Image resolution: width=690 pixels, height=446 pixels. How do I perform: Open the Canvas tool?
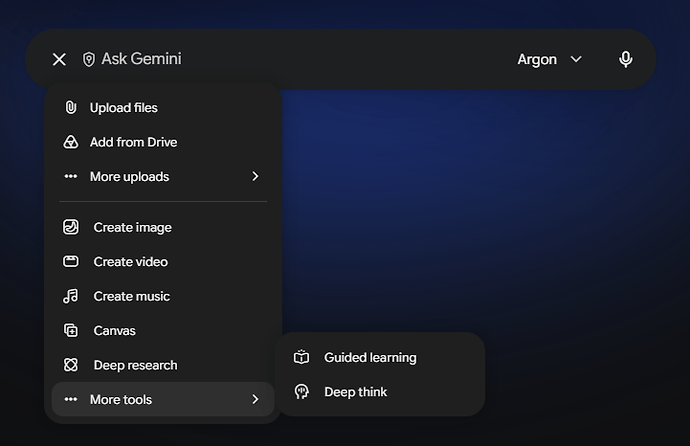(163, 330)
